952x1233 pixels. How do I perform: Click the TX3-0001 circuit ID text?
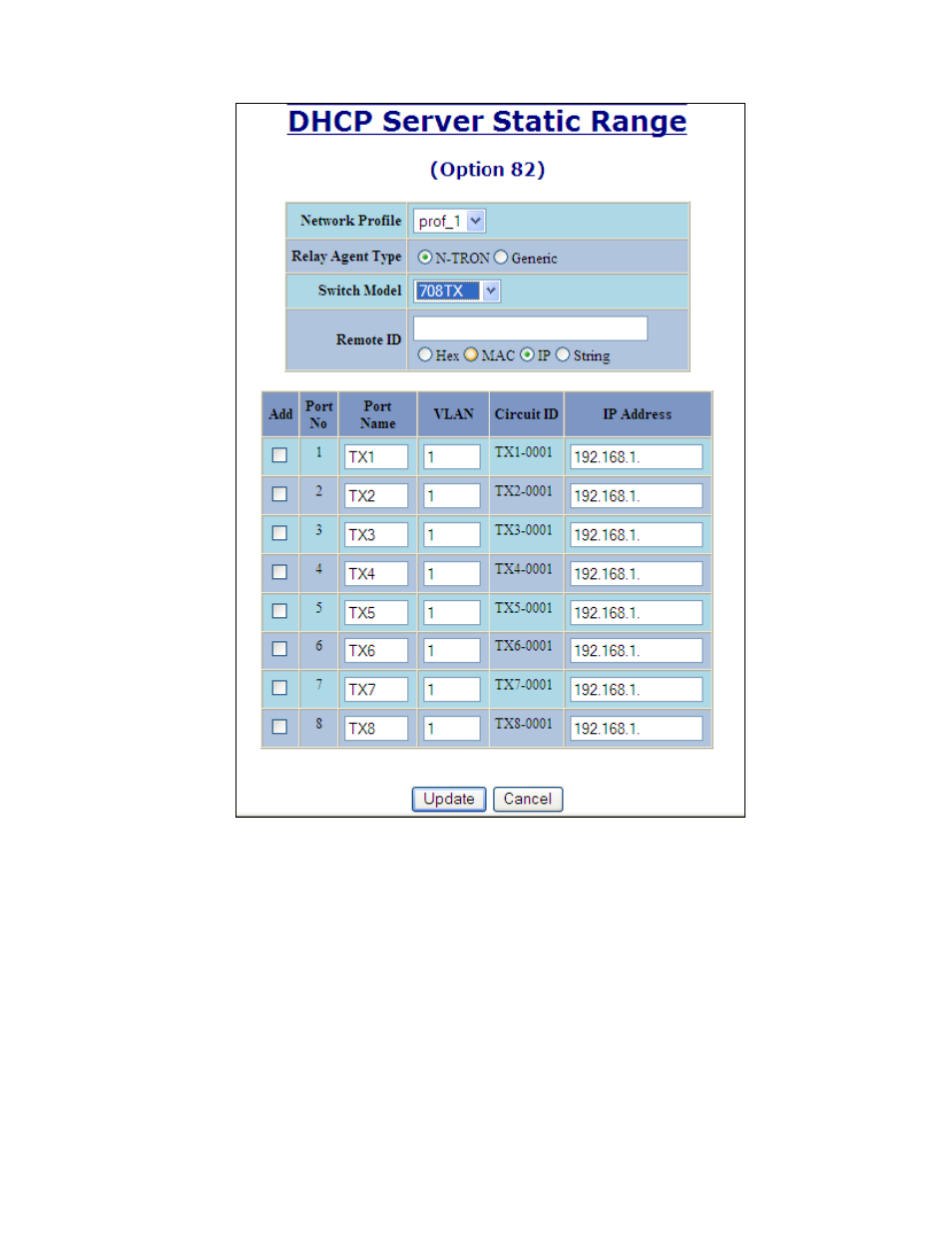(x=524, y=530)
